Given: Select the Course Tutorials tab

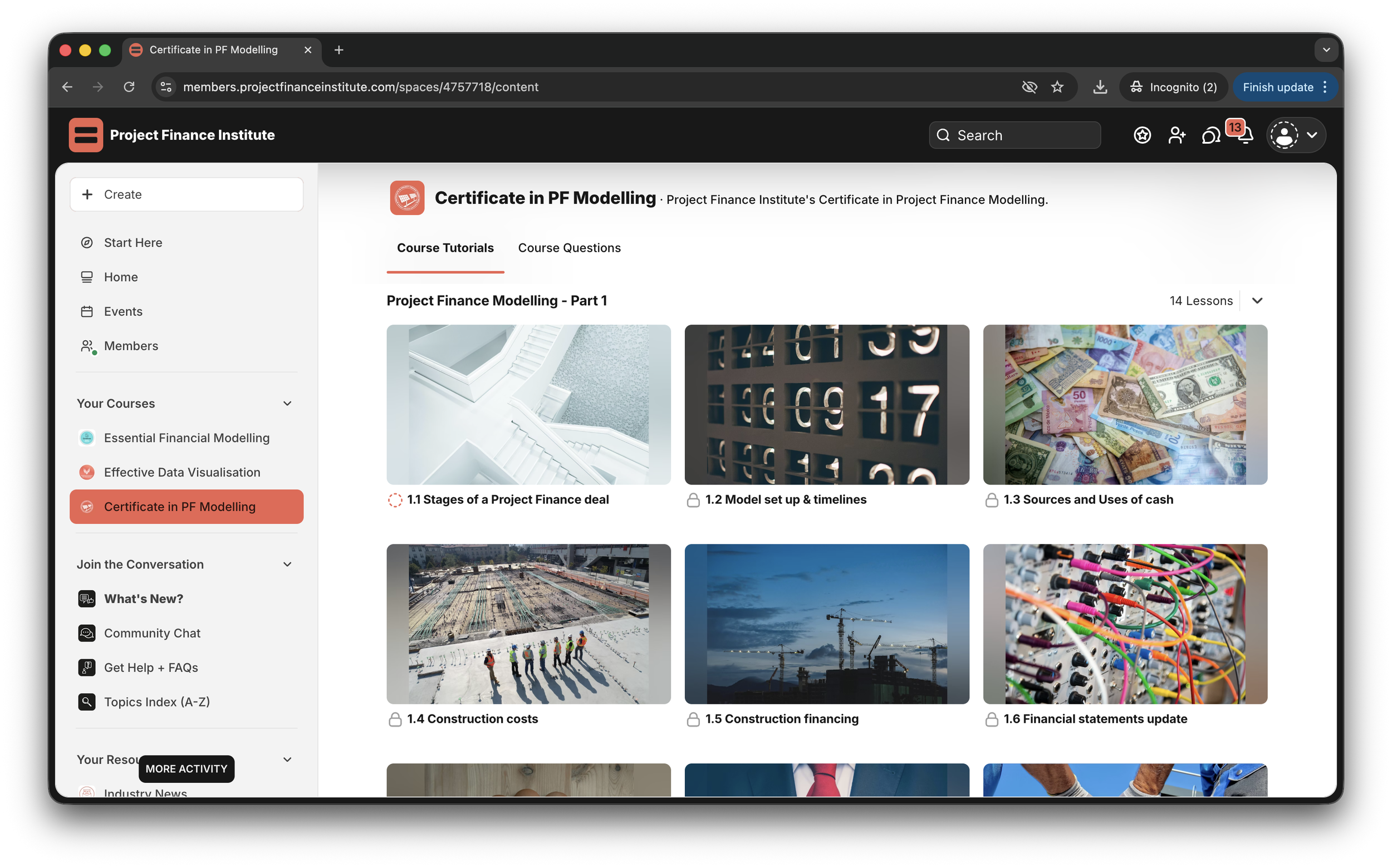Looking at the screenshot, I should click(445, 248).
